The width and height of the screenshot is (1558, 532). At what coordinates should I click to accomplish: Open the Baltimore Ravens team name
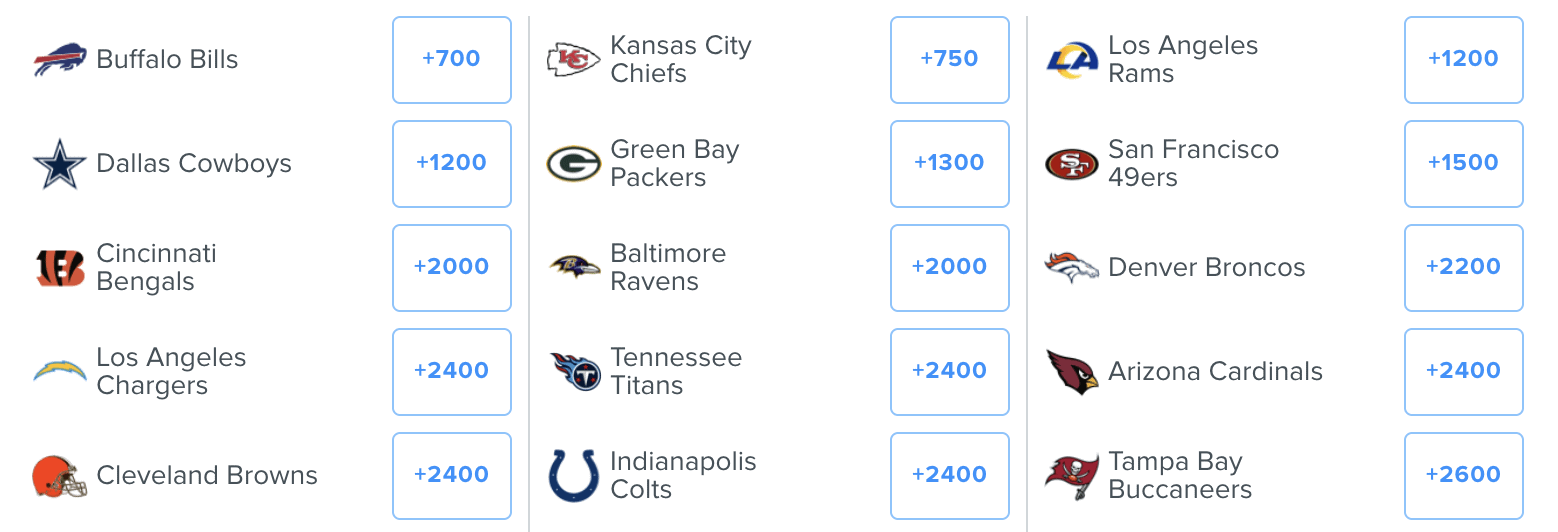pyautogui.click(x=668, y=268)
